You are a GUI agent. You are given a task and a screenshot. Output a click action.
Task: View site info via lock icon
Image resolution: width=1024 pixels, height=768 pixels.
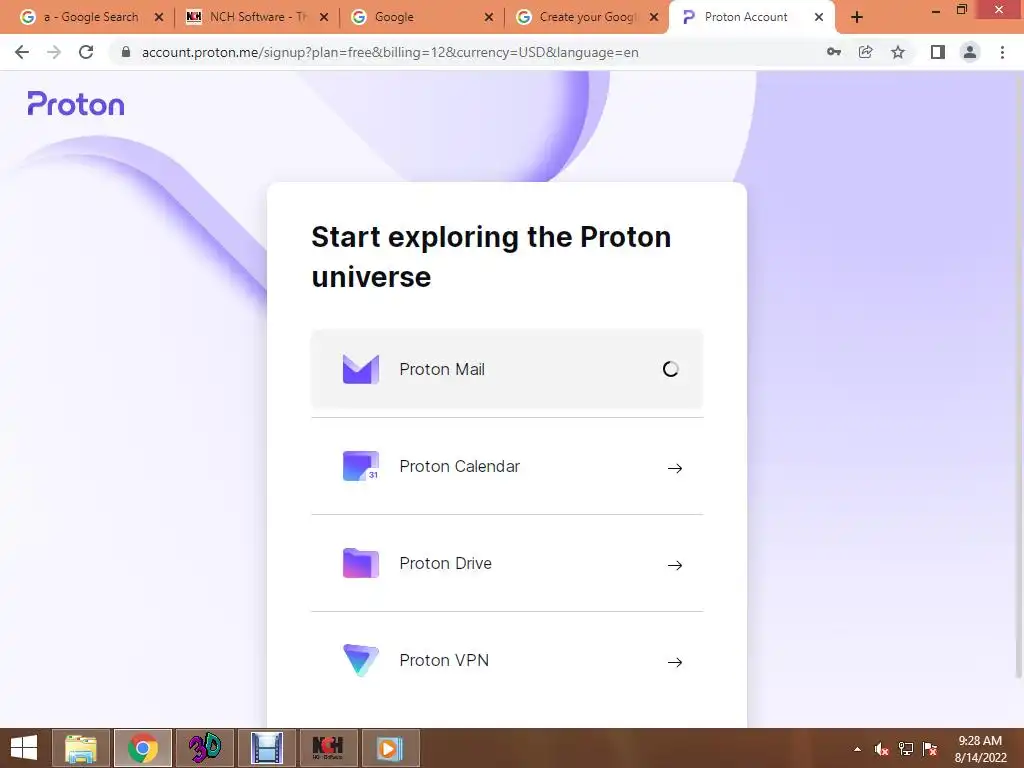pyautogui.click(x=126, y=52)
